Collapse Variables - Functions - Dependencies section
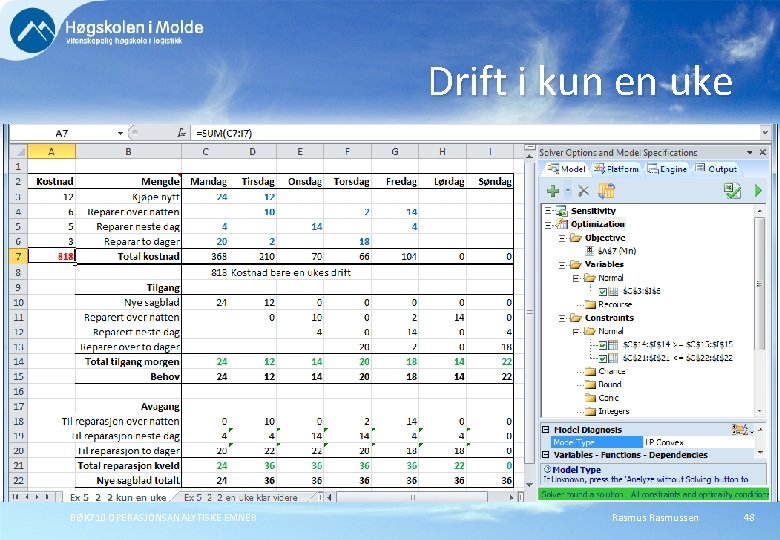This screenshot has width=780, height=540. (546, 454)
